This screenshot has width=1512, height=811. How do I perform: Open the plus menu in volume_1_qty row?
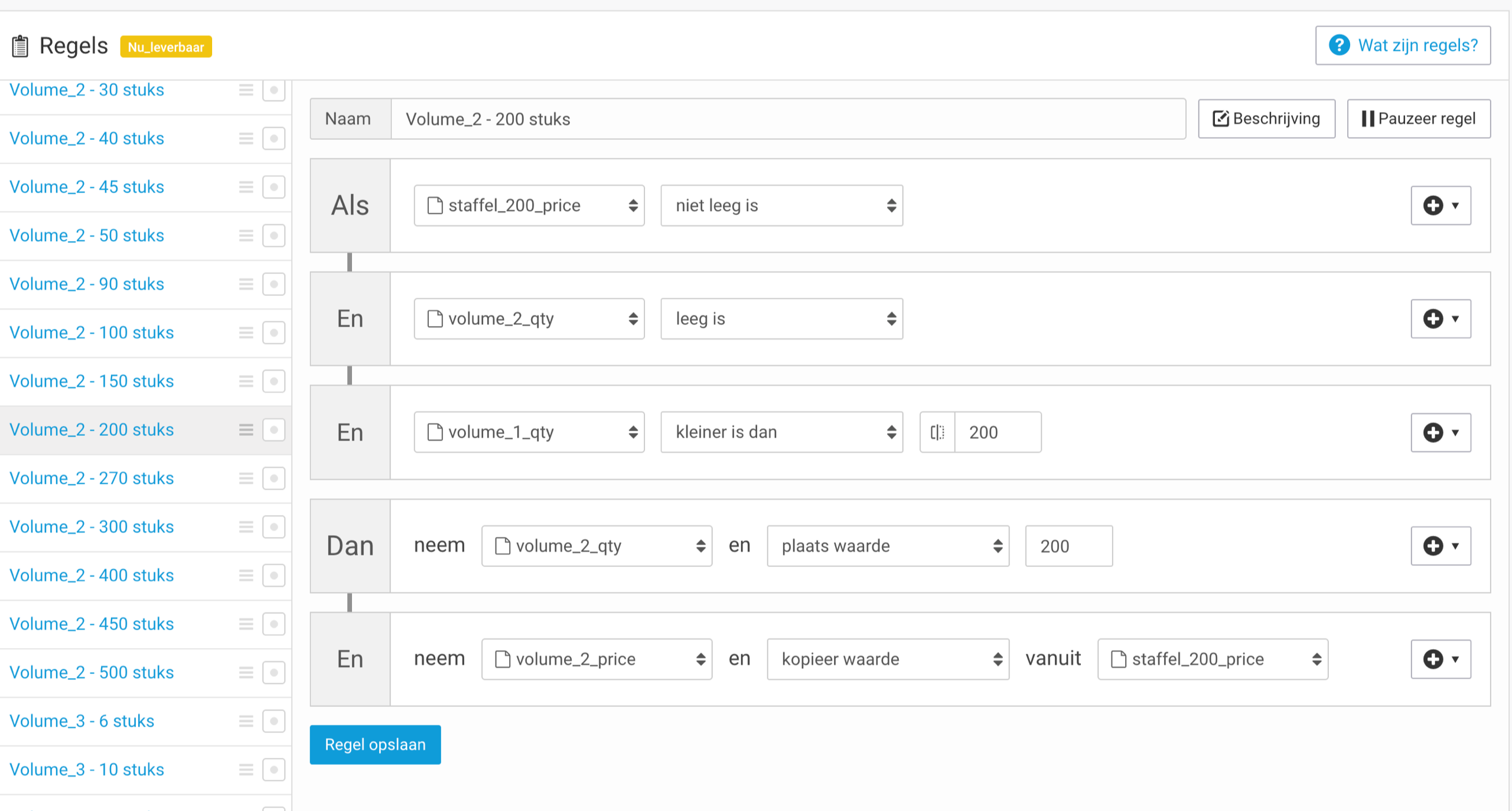pos(1441,432)
